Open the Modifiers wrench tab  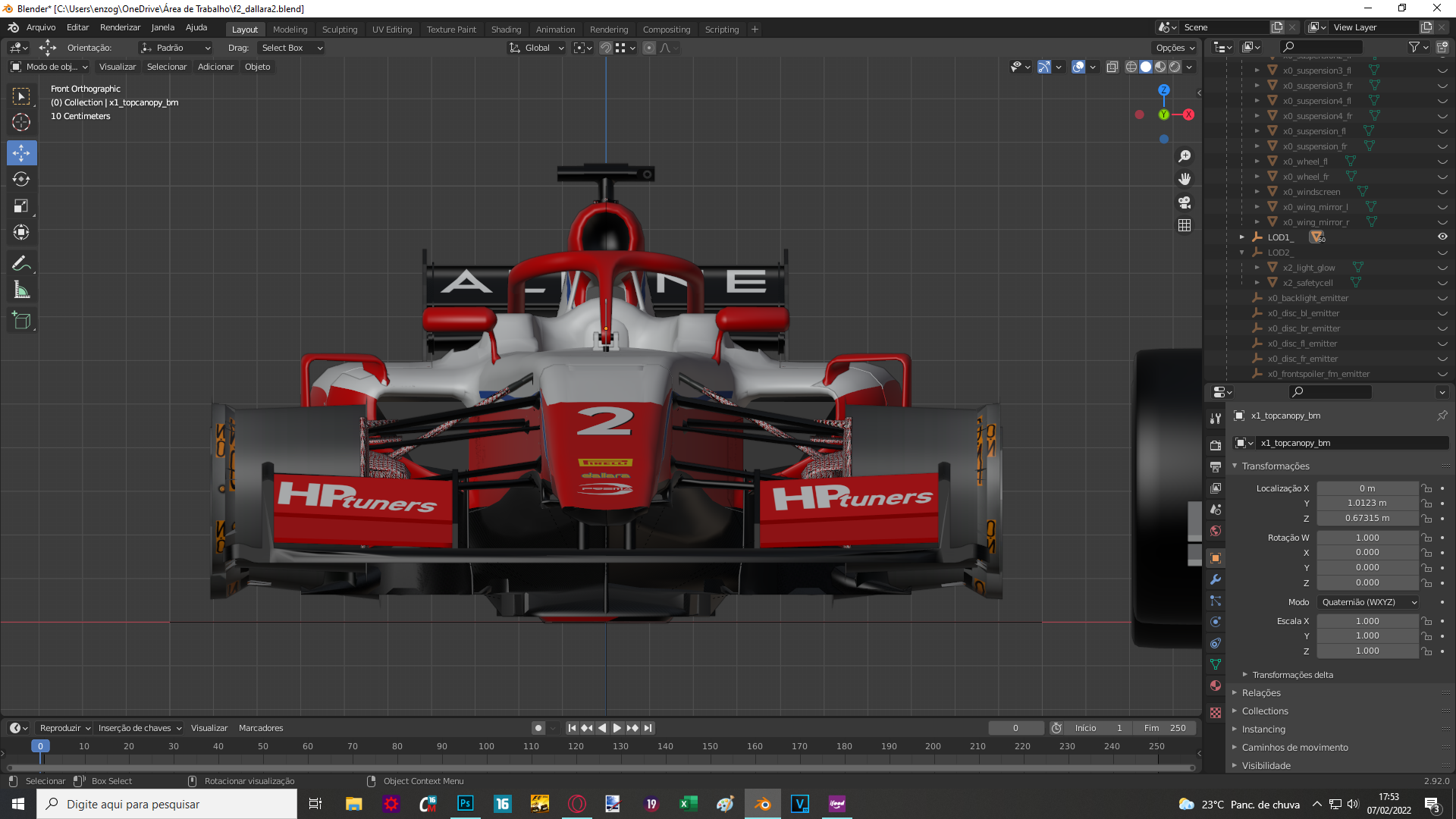pyautogui.click(x=1216, y=579)
